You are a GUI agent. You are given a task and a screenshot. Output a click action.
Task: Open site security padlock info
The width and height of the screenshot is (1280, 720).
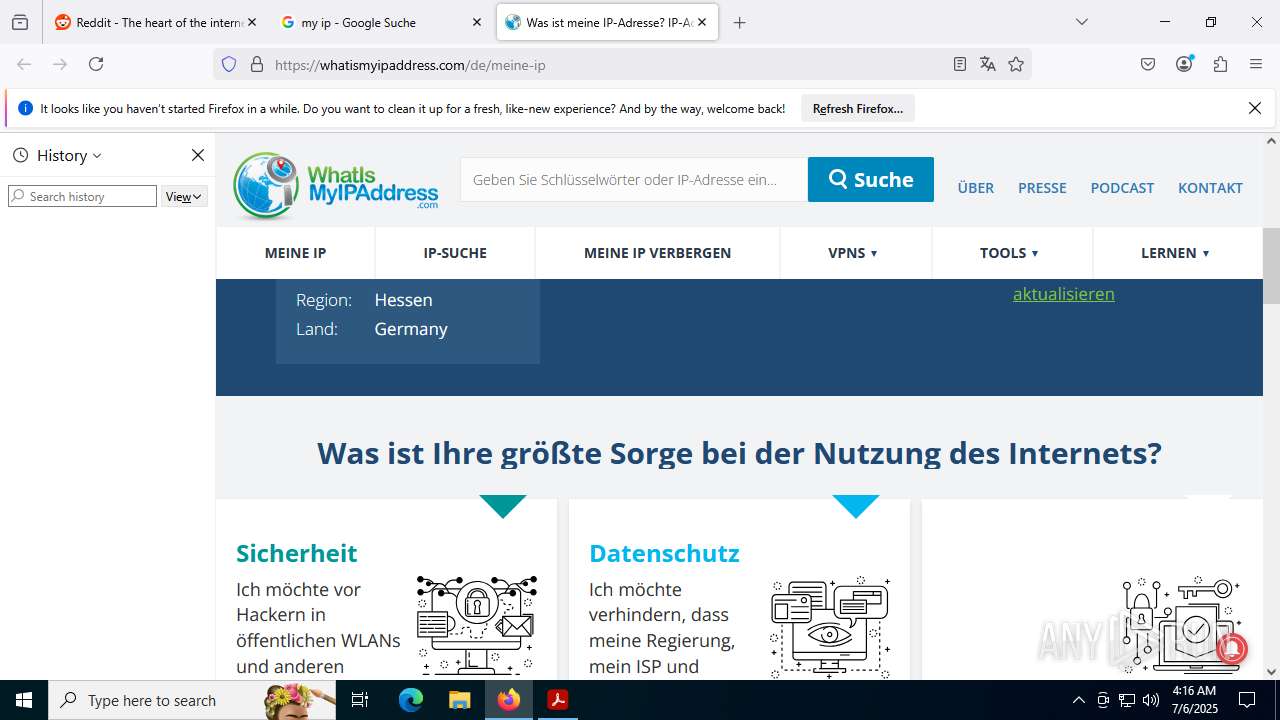[x=257, y=64]
